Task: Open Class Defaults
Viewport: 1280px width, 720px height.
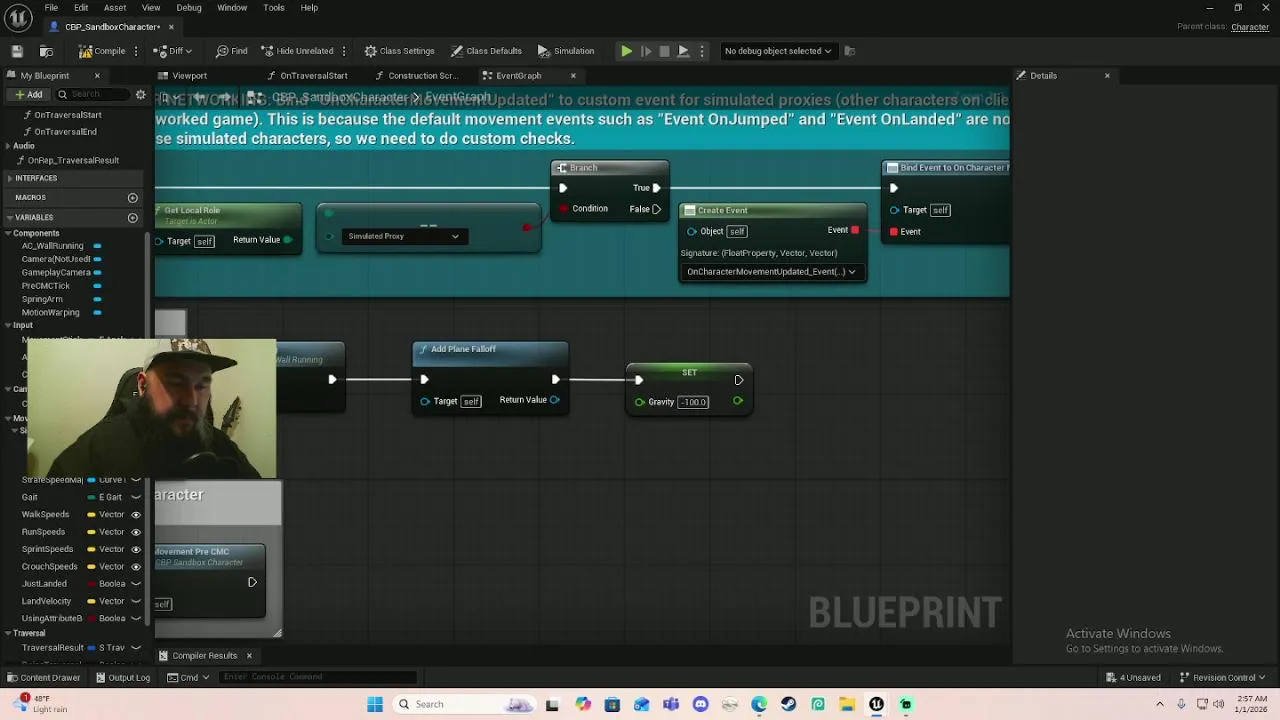Action: pyautogui.click(x=486, y=51)
